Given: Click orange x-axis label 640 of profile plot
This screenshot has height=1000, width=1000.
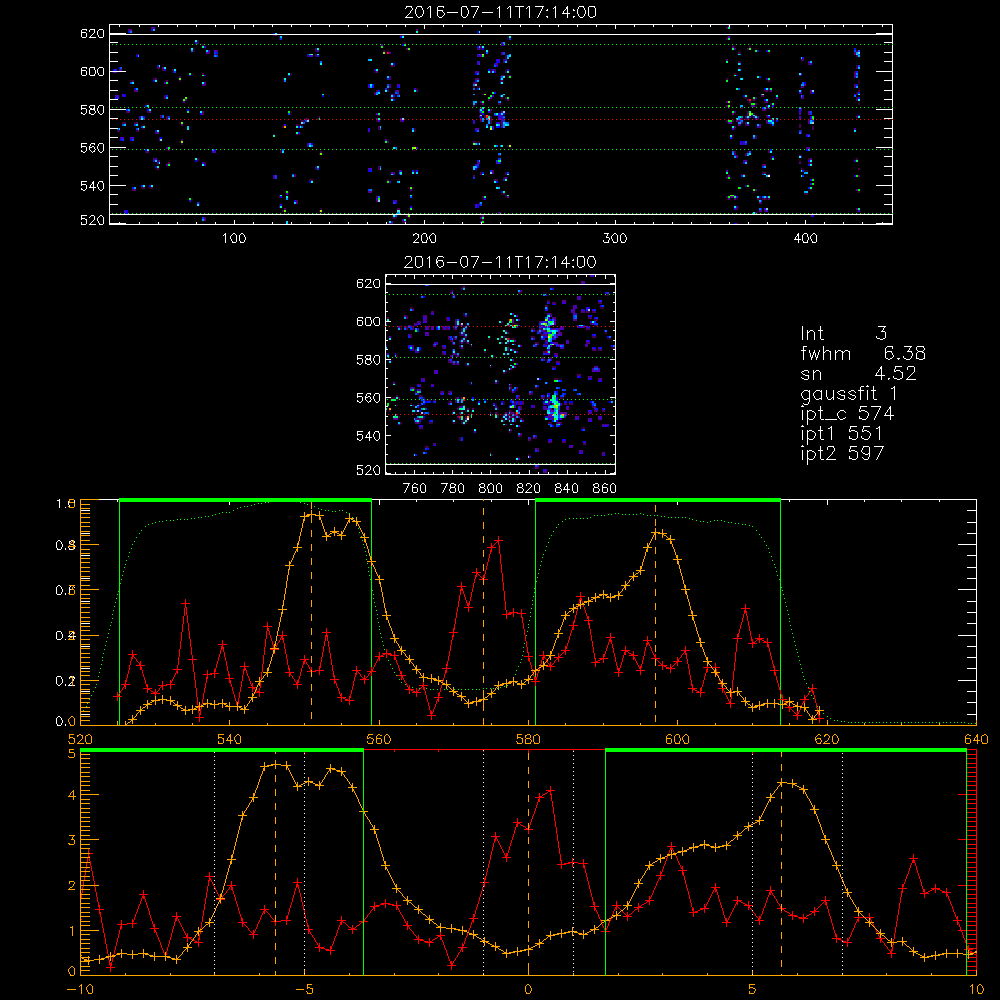Looking at the screenshot, I should click(976, 739).
